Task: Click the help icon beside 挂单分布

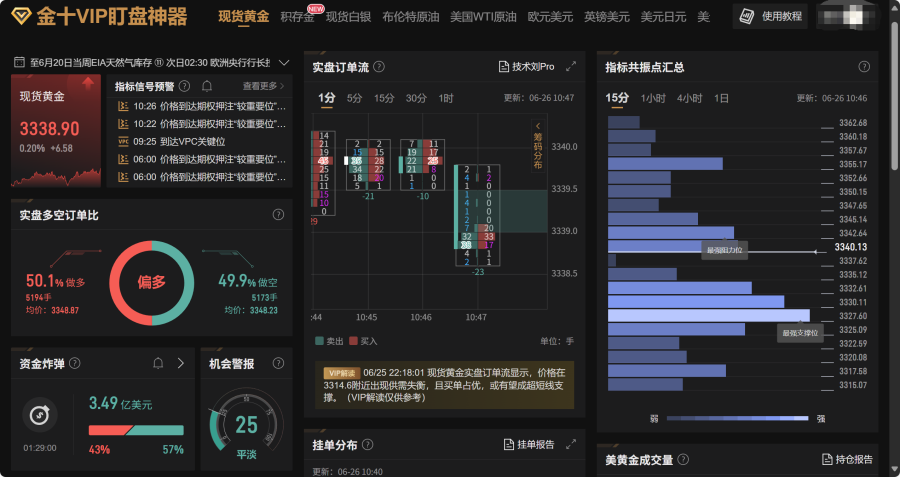Action: point(368,444)
